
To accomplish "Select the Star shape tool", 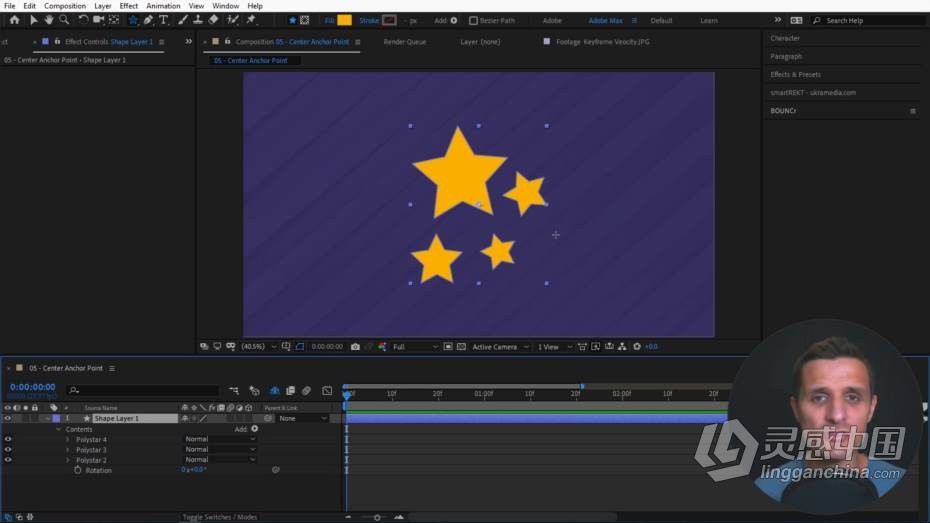I will [x=133, y=20].
